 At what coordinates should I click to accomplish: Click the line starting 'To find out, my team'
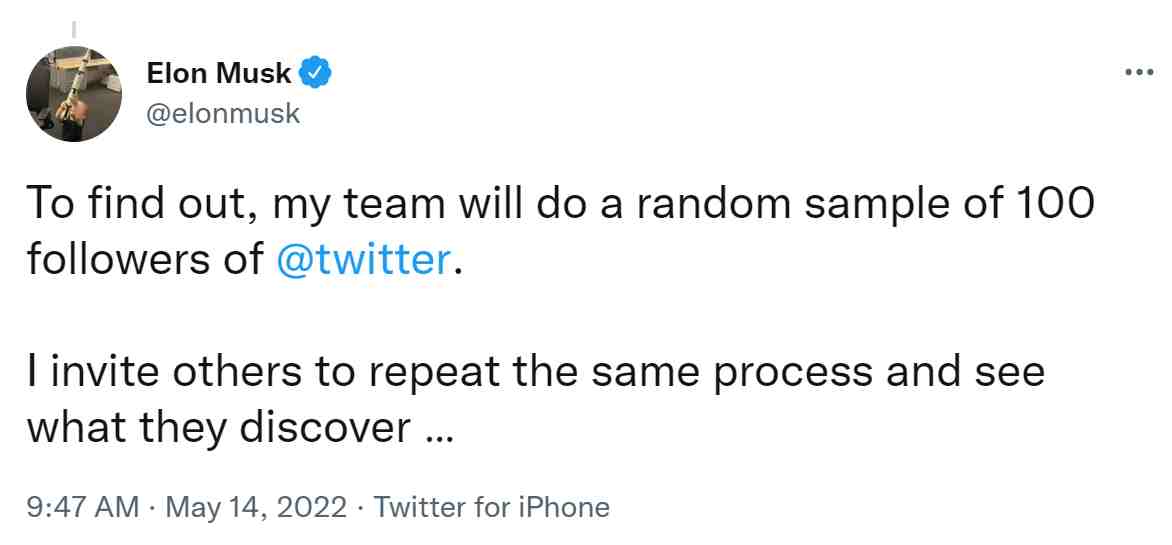click(561, 203)
